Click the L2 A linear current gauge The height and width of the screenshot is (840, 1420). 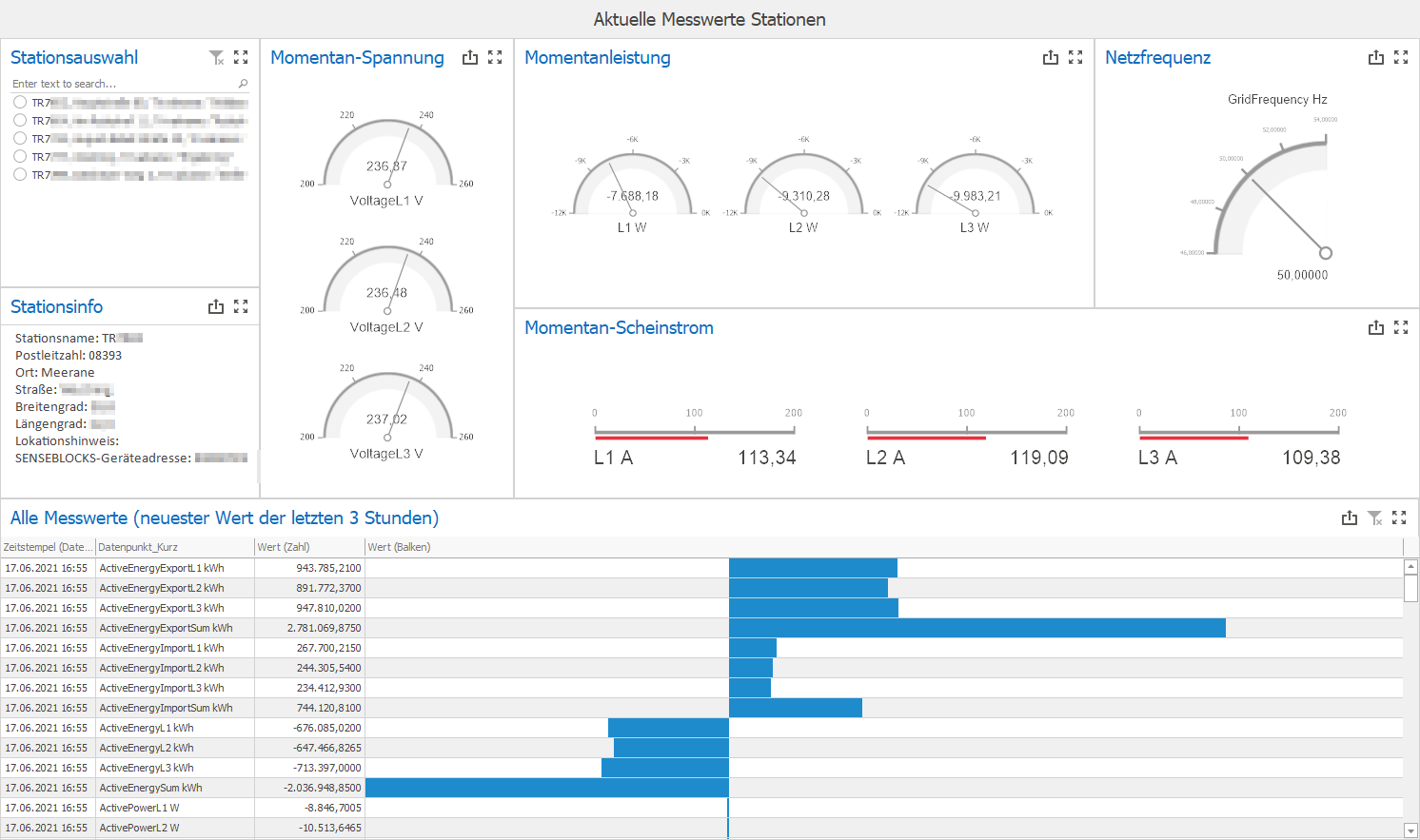point(967,439)
